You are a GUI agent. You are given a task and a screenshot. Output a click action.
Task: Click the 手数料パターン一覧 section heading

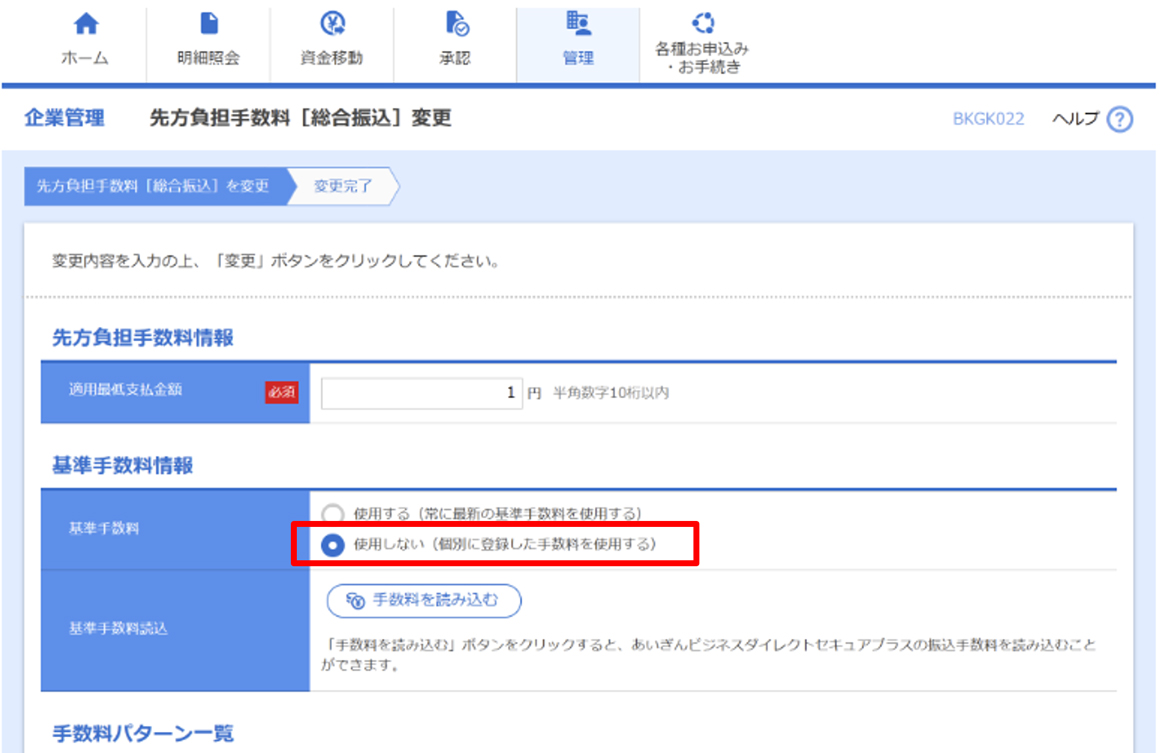point(143,734)
